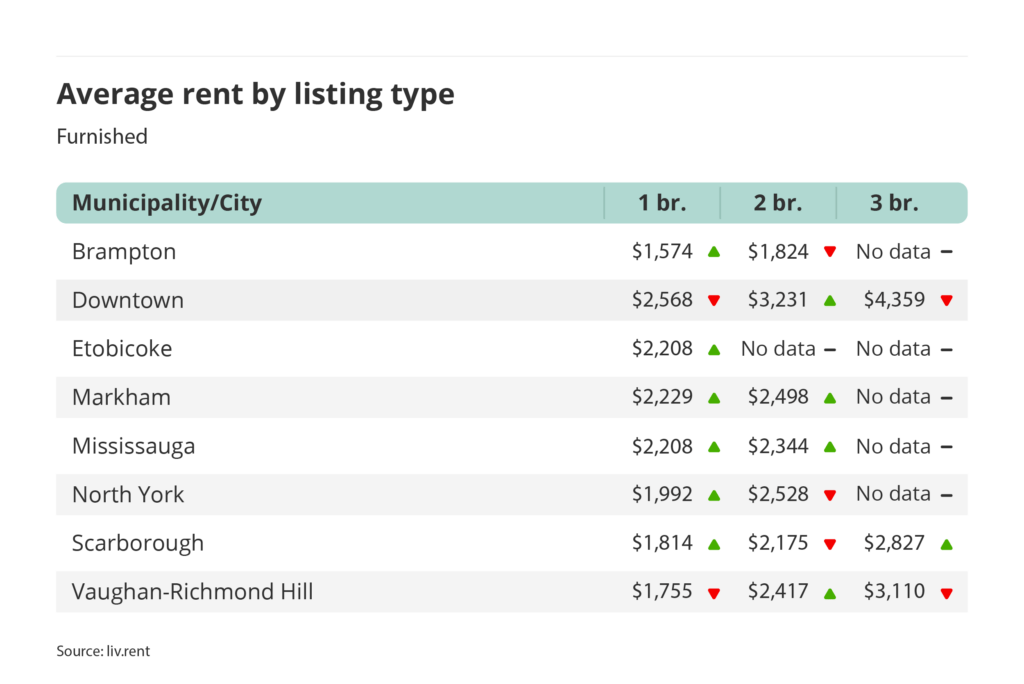
Task: Click the red down arrow beside Downtown $4,359
Action: (x=946, y=301)
